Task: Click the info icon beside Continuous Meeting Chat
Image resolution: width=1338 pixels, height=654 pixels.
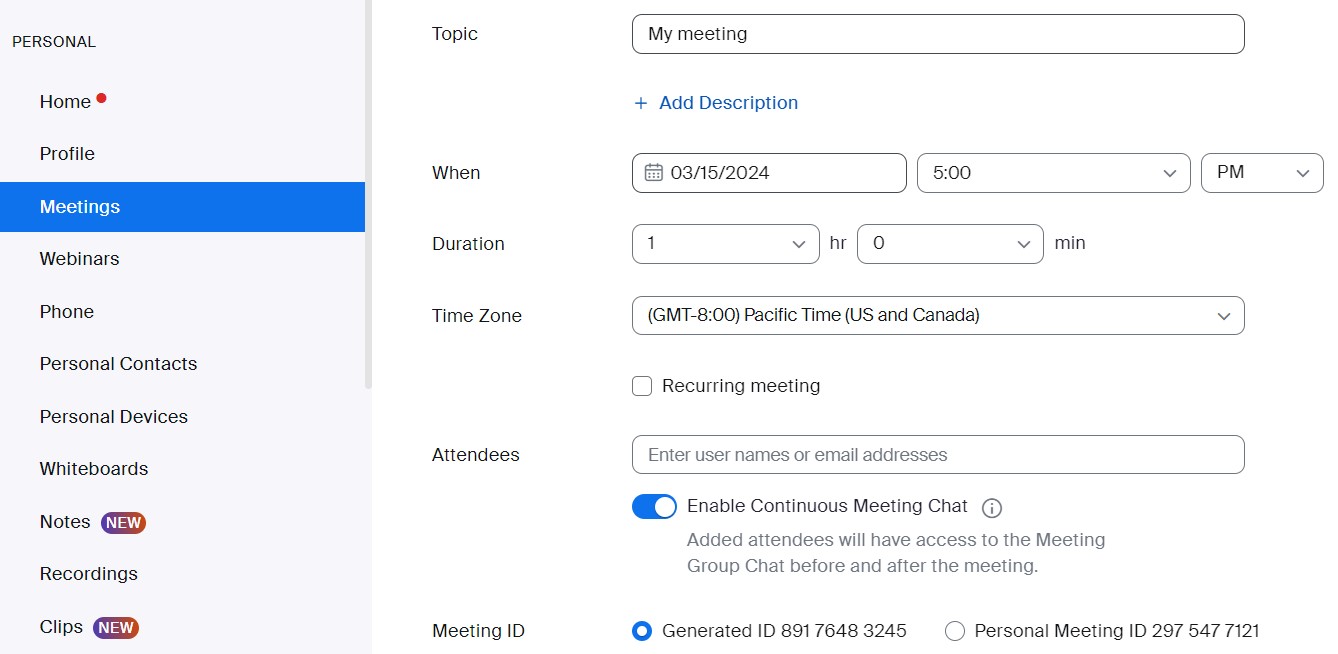Action: click(992, 508)
